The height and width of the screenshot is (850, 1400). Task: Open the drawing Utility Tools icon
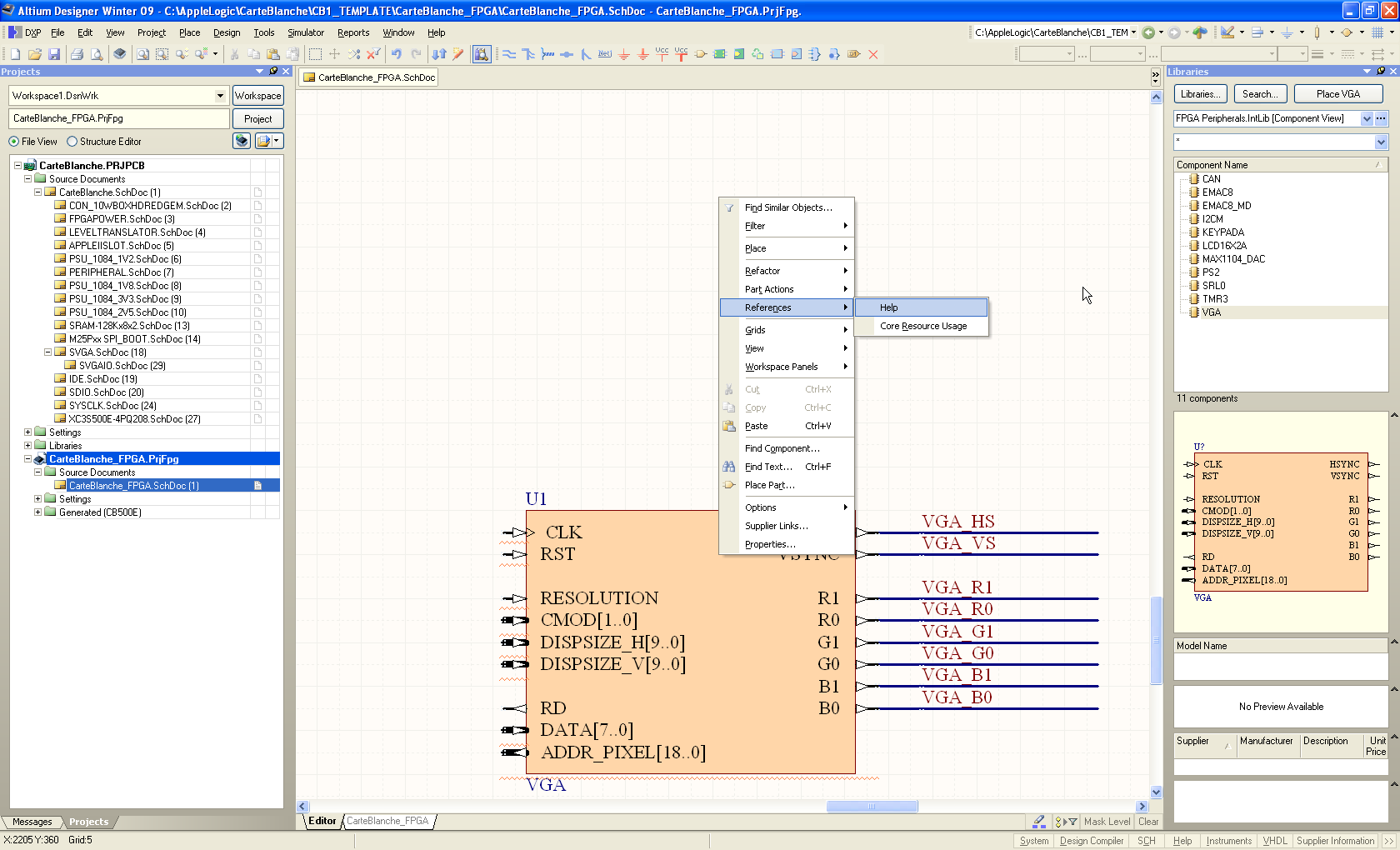click(x=1227, y=32)
